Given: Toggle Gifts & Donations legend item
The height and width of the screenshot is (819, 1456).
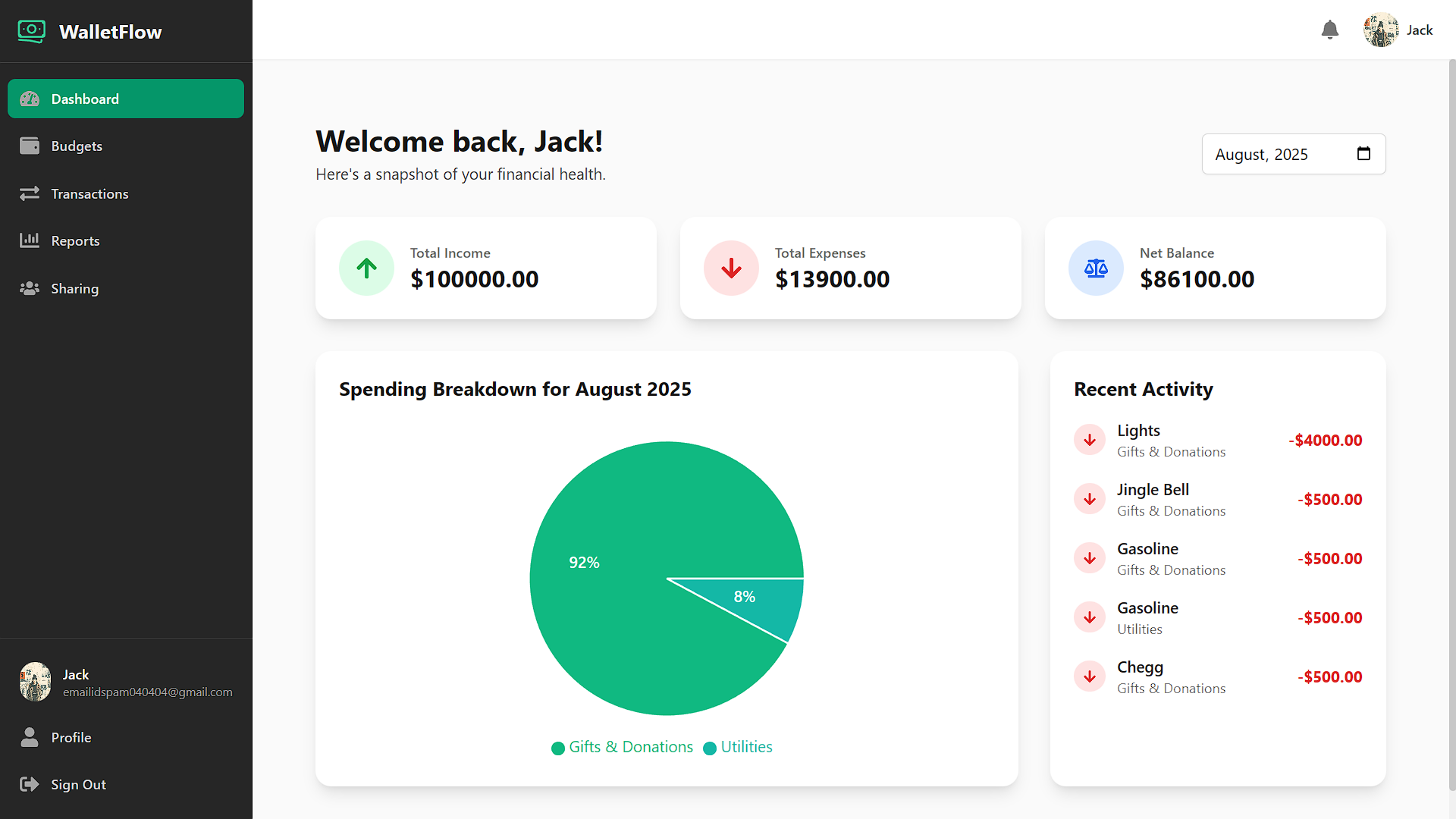Looking at the screenshot, I should 622,747.
